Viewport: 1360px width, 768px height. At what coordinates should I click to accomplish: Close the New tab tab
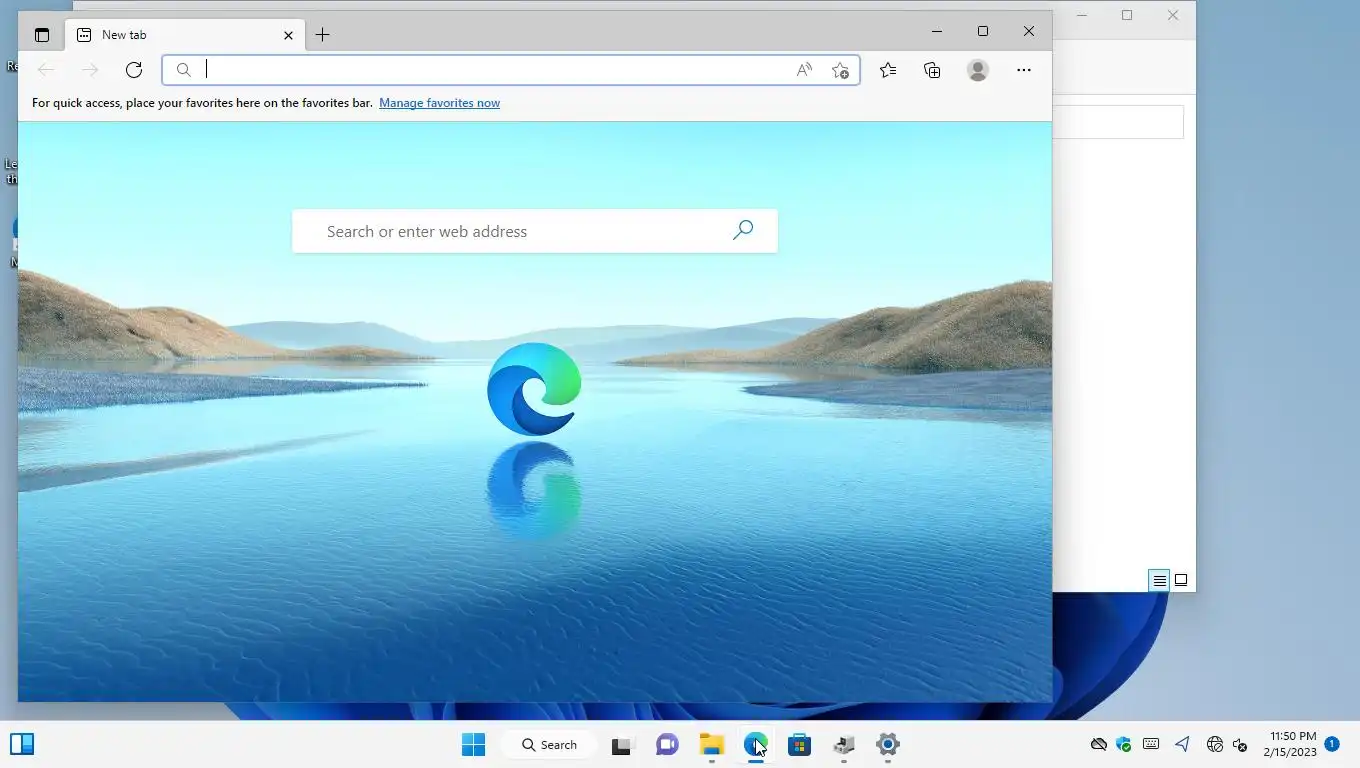pyautogui.click(x=288, y=35)
